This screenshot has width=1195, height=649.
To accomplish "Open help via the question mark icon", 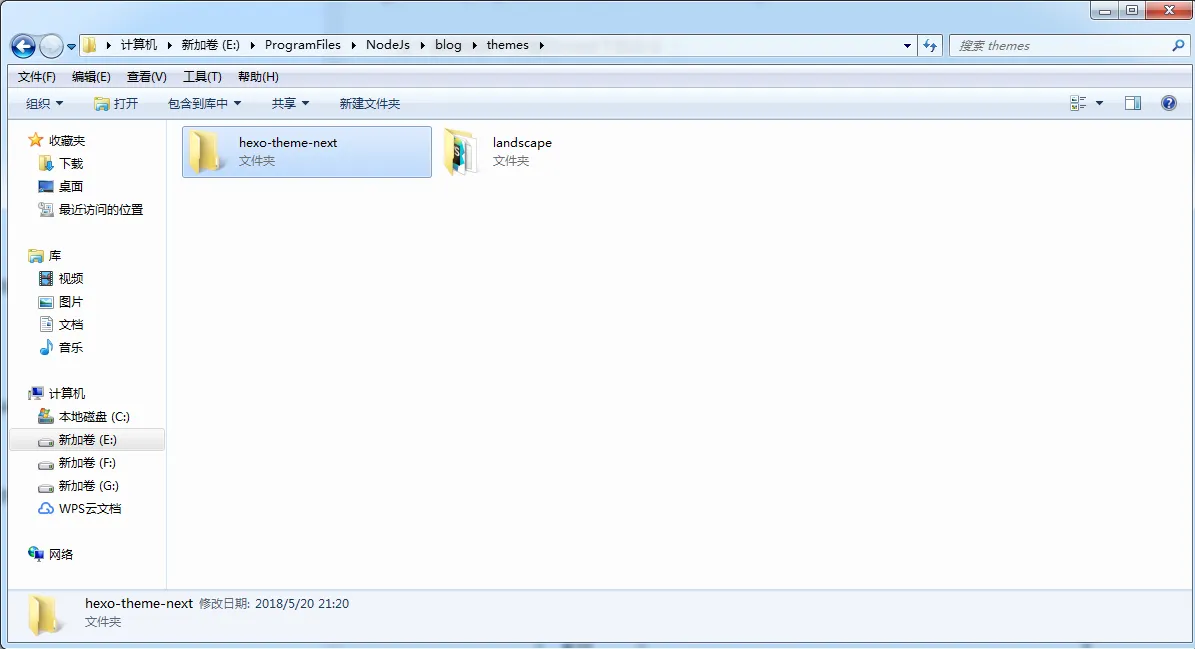I will click(1168, 103).
